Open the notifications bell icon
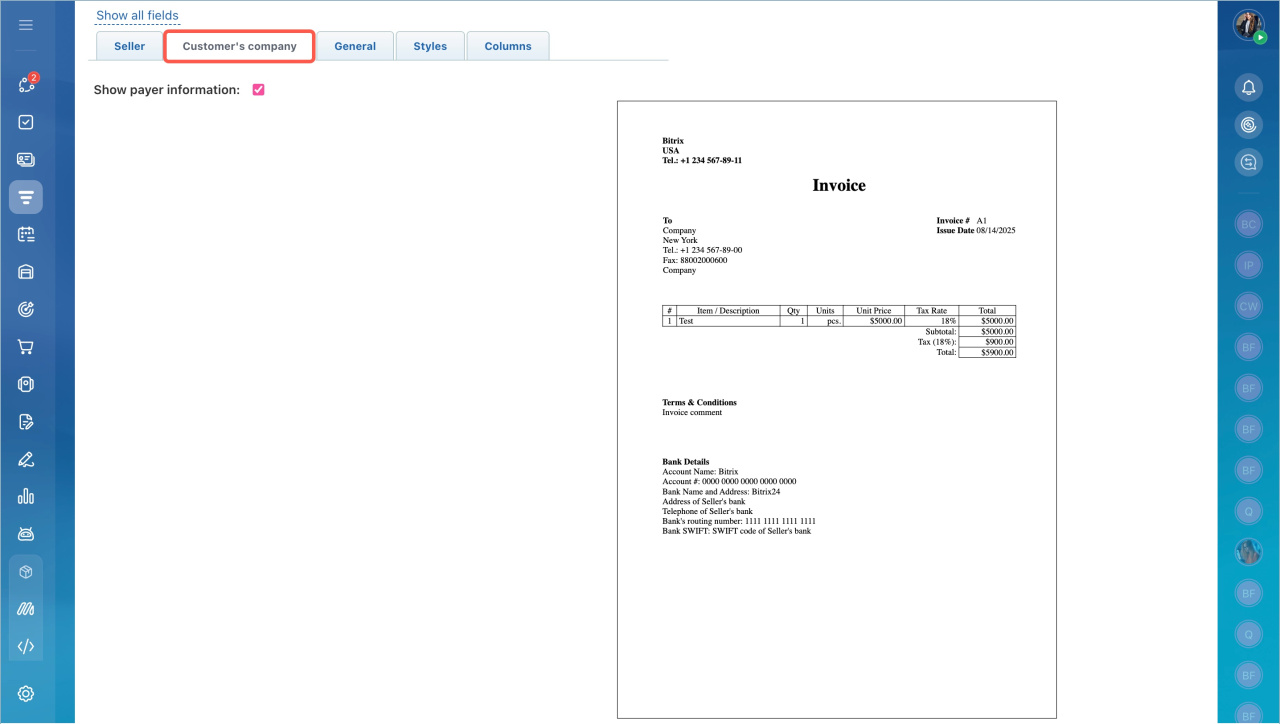This screenshot has width=1280, height=724. (1248, 88)
